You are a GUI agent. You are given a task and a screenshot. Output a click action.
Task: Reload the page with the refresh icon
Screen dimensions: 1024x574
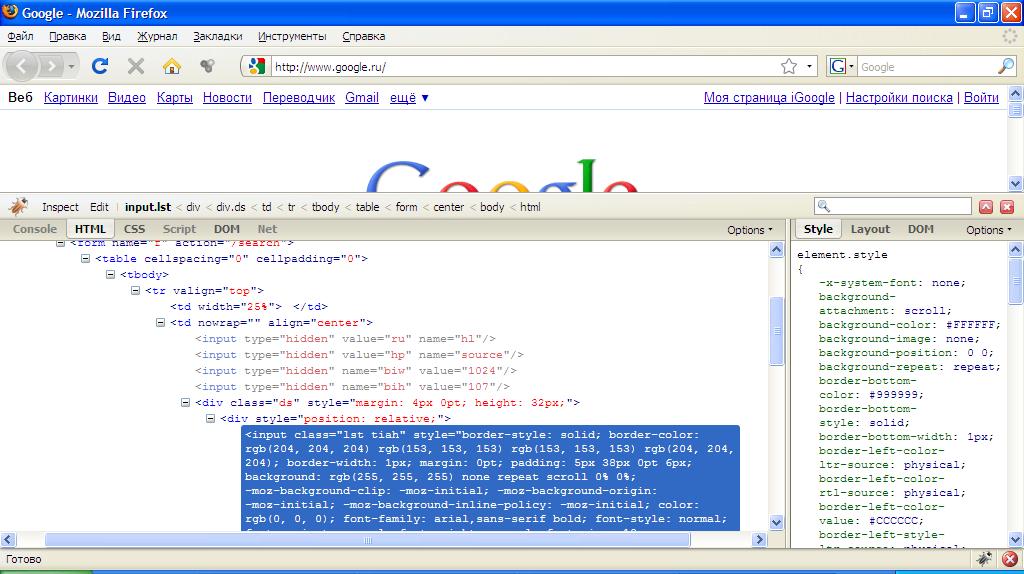(100, 66)
